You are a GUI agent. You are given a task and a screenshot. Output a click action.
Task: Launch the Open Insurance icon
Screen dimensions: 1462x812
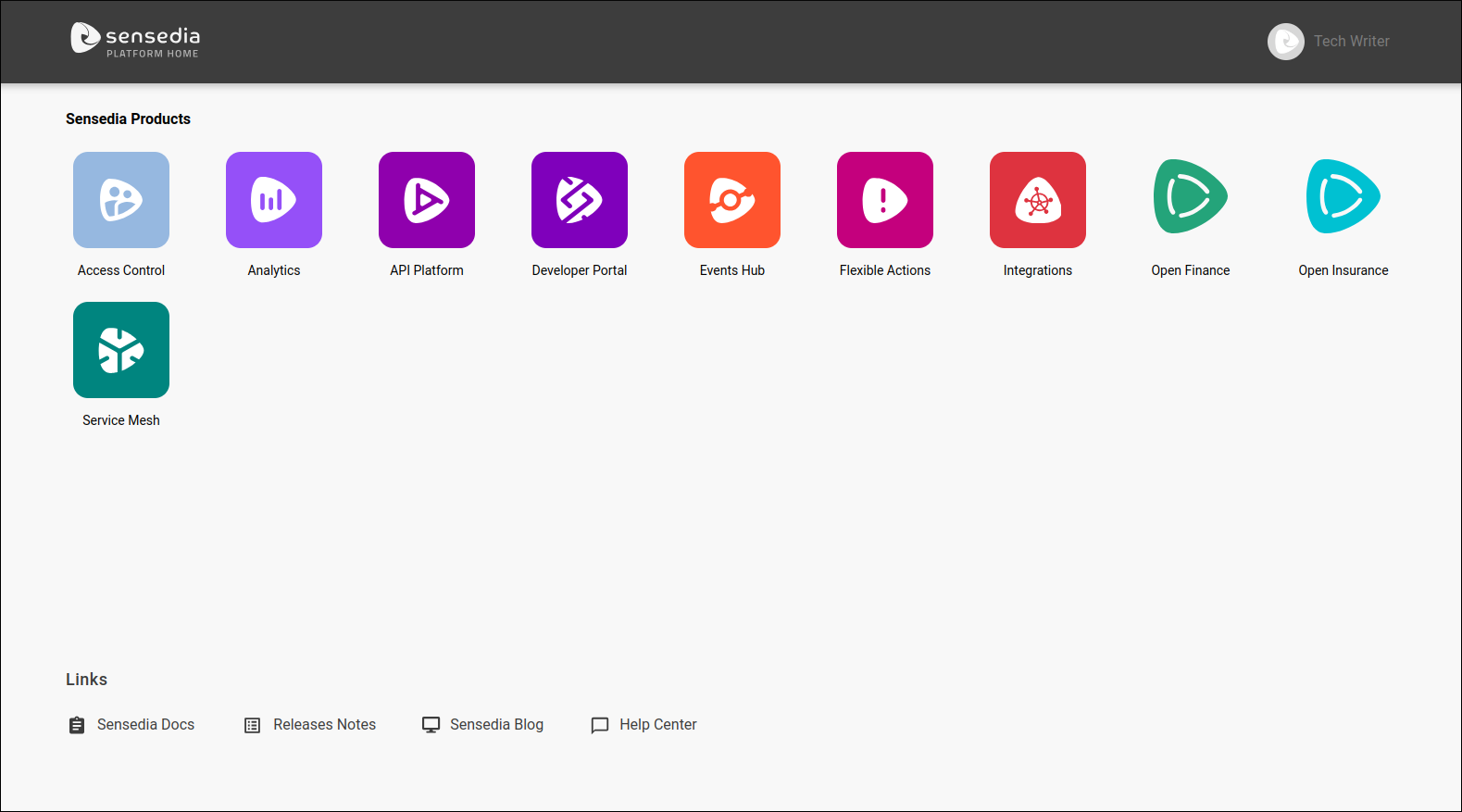click(1343, 196)
